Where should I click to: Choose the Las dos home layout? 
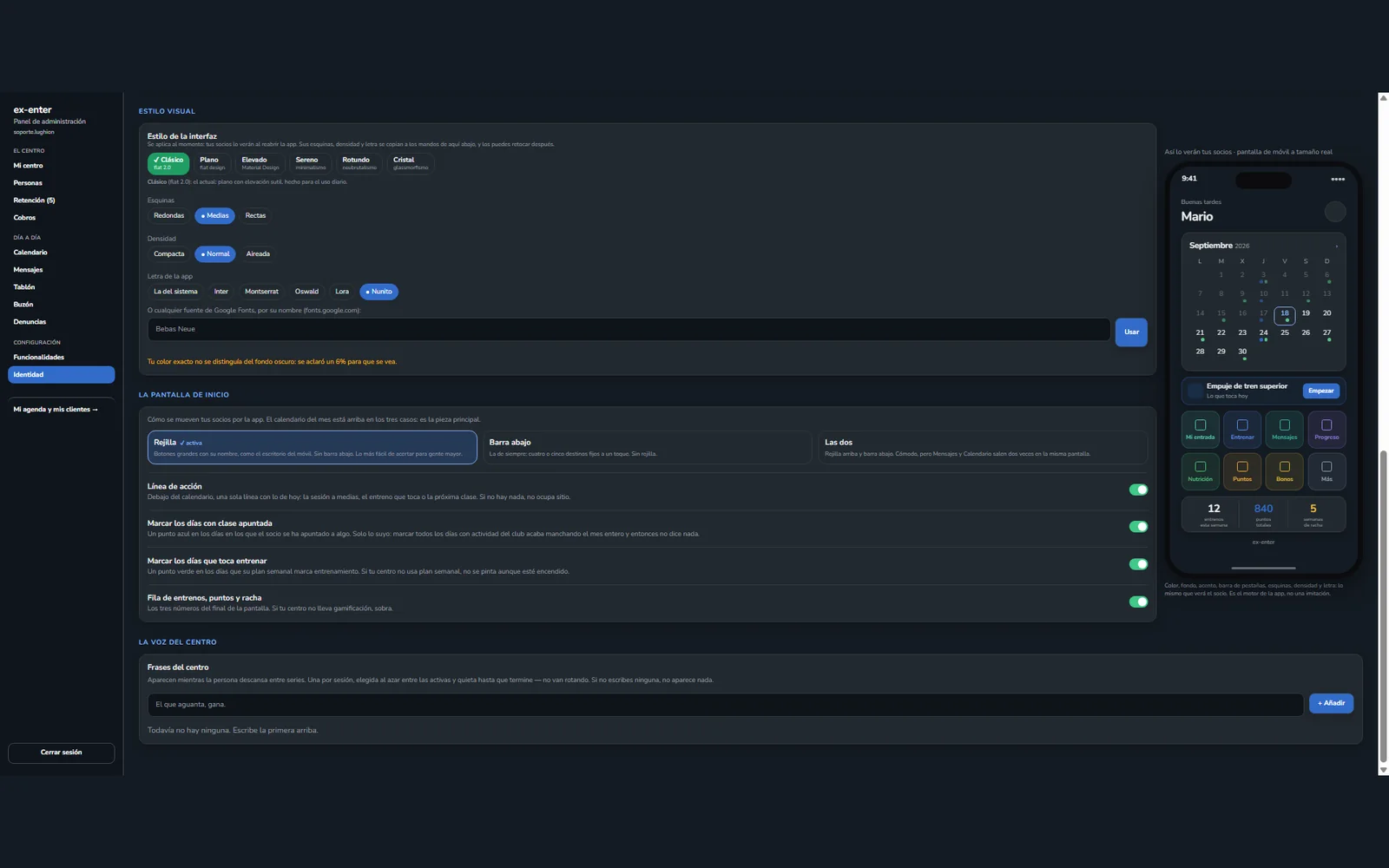click(983, 448)
